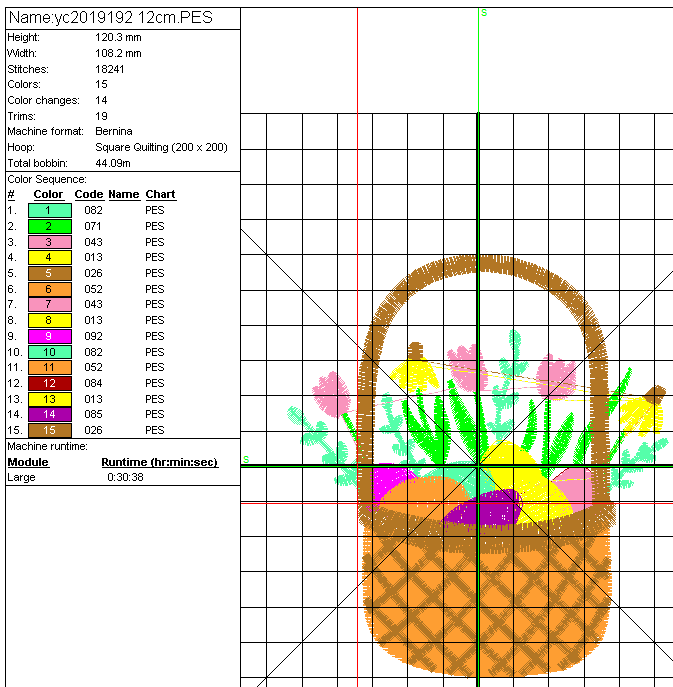Click the Width value 108.2 mm
Screen dimensions: 673x687
tap(118, 53)
